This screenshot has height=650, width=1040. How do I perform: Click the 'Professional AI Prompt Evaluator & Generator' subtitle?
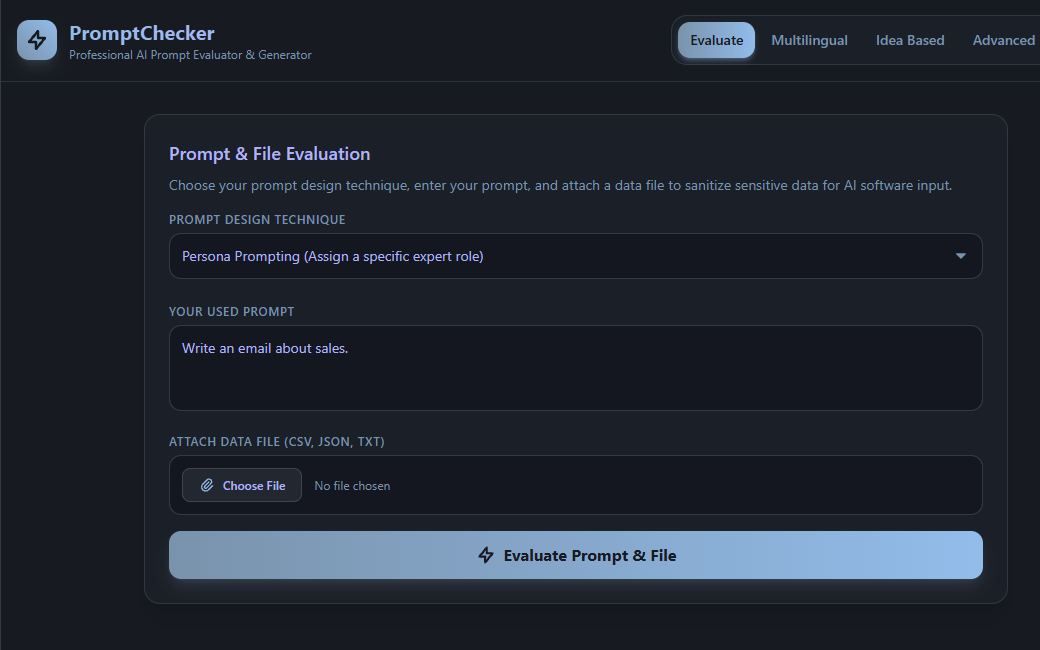click(190, 55)
